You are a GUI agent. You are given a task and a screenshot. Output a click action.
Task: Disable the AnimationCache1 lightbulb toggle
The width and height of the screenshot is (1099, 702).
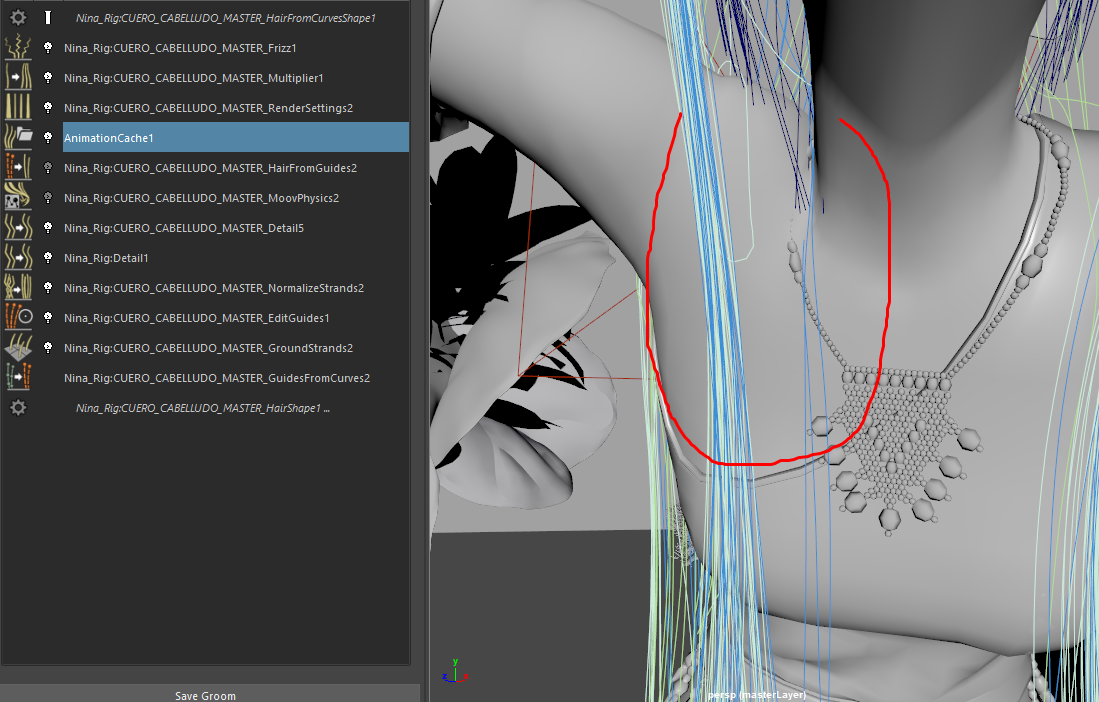(47, 137)
